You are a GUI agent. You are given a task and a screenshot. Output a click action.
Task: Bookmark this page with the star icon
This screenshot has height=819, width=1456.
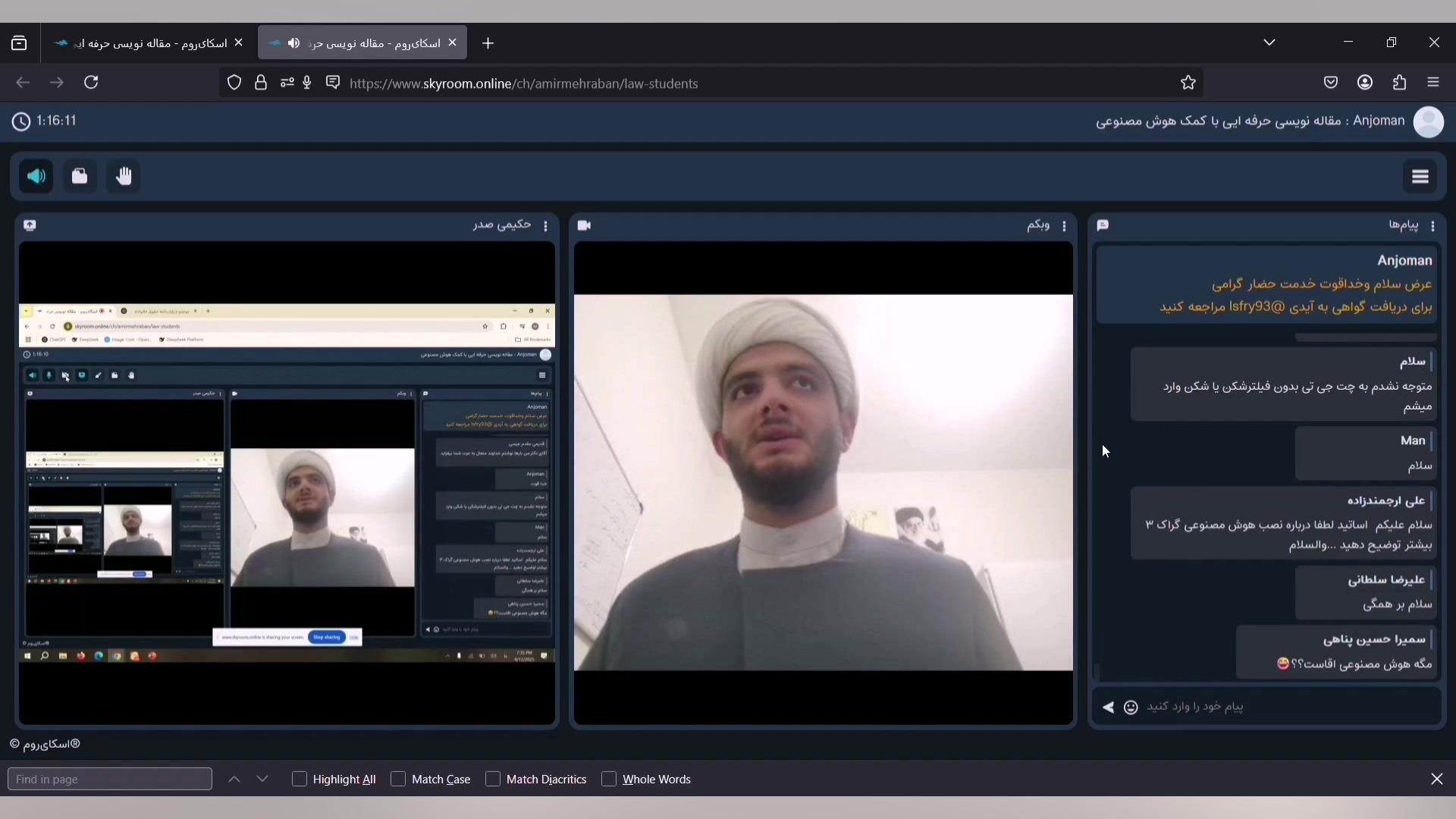pyautogui.click(x=1188, y=83)
